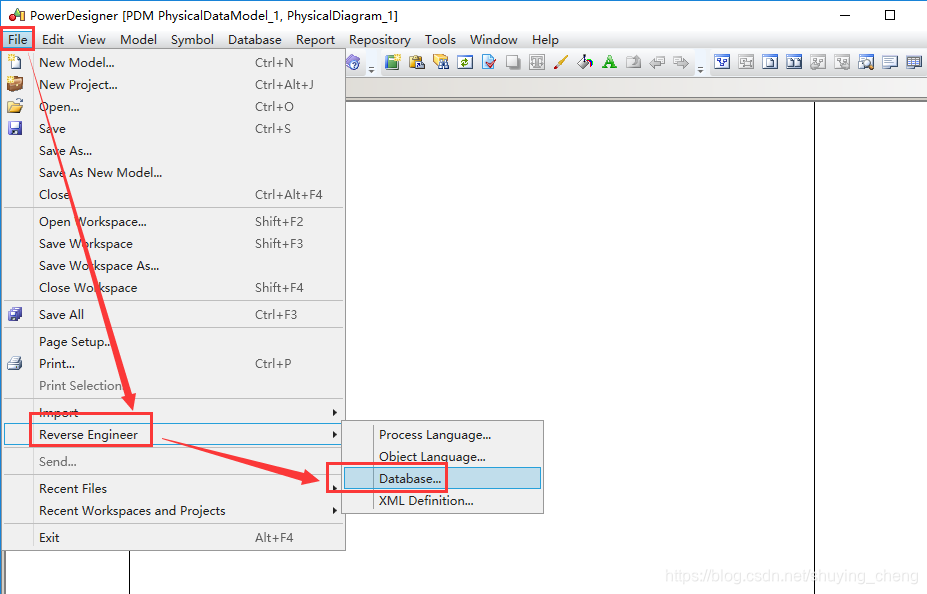Click the New Project box icon
927x594 pixels.
(x=15, y=84)
